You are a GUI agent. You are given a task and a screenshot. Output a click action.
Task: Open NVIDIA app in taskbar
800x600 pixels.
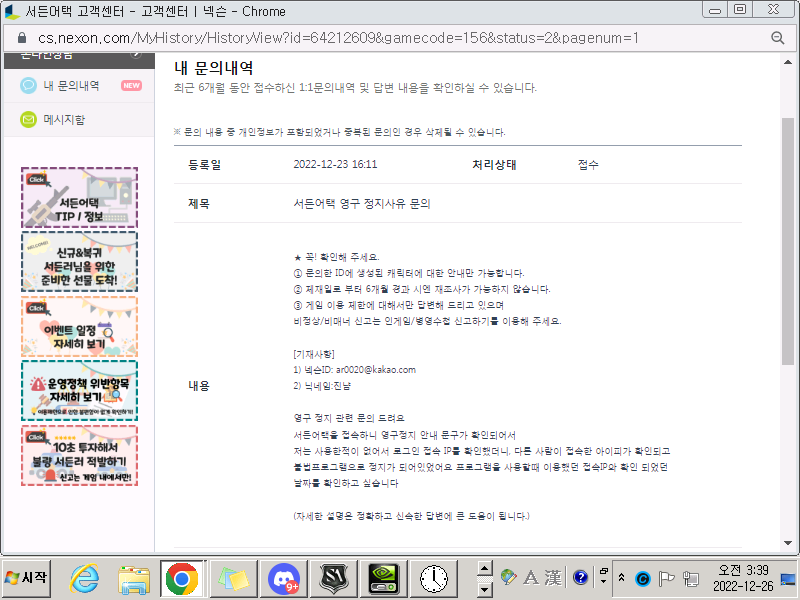[384, 578]
